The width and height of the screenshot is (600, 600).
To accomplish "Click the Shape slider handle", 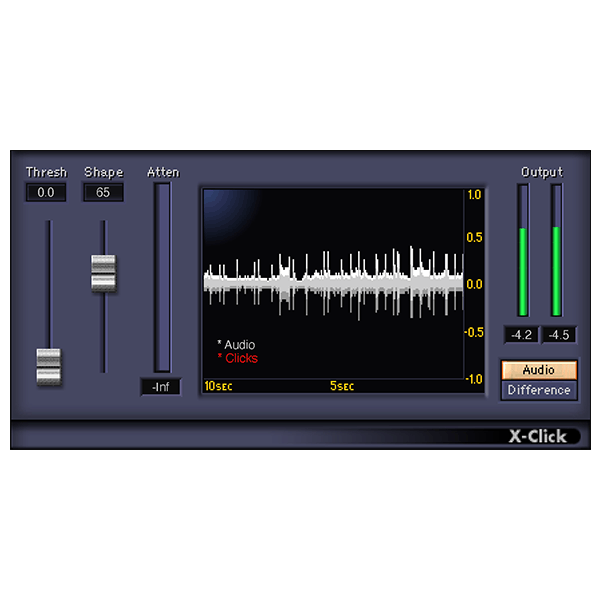I will [x=103, y=273].
